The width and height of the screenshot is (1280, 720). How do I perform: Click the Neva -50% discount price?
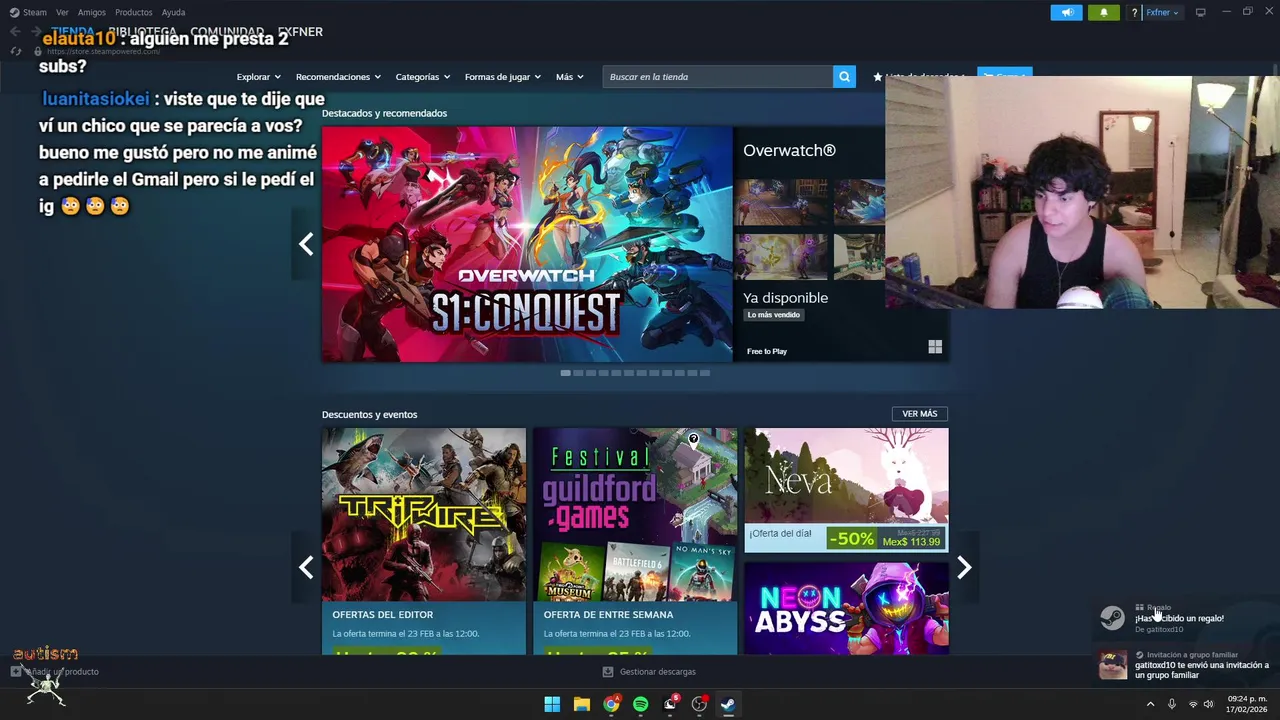click(886, 538)
